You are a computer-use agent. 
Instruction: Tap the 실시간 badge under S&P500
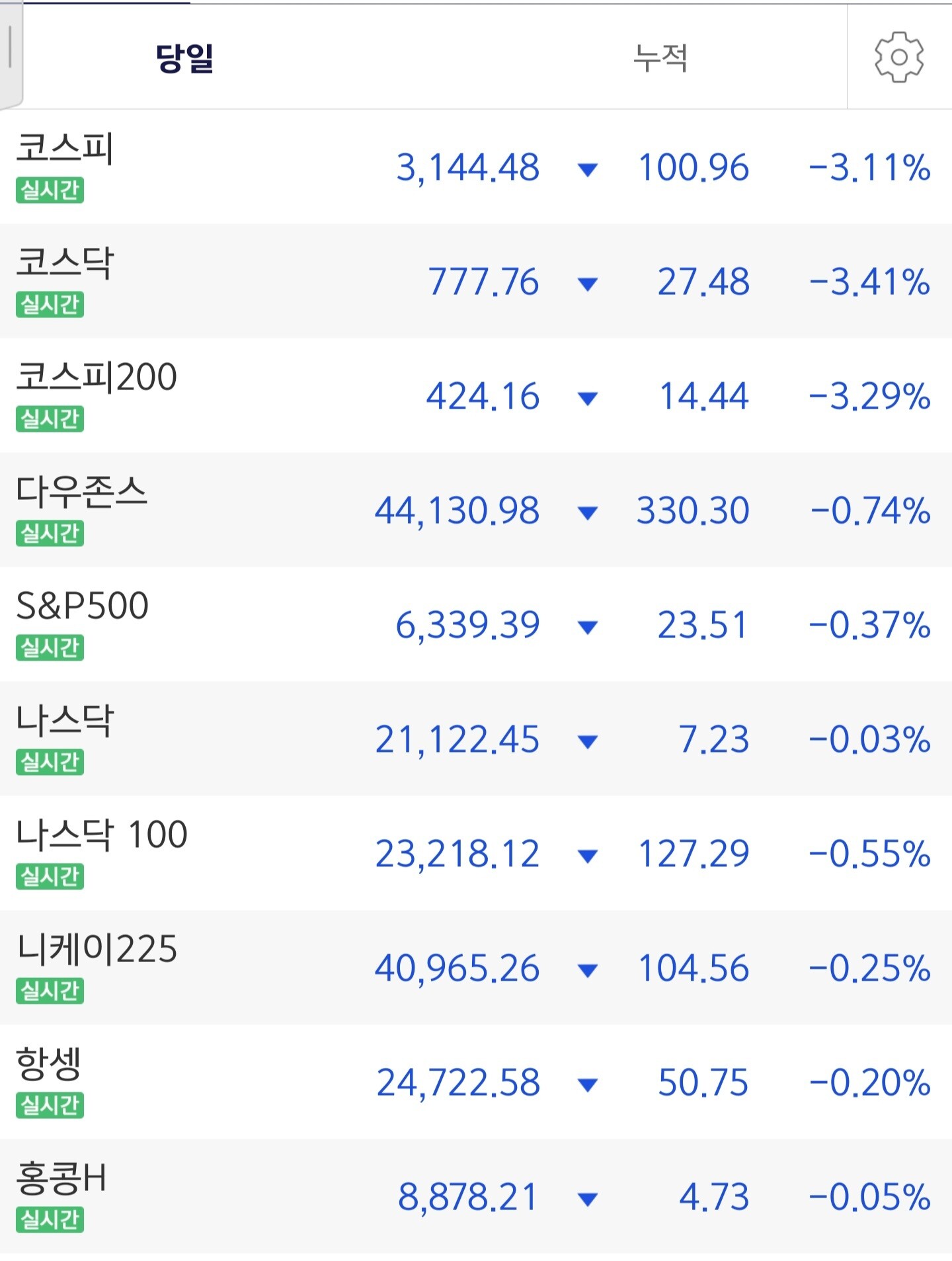50,647
